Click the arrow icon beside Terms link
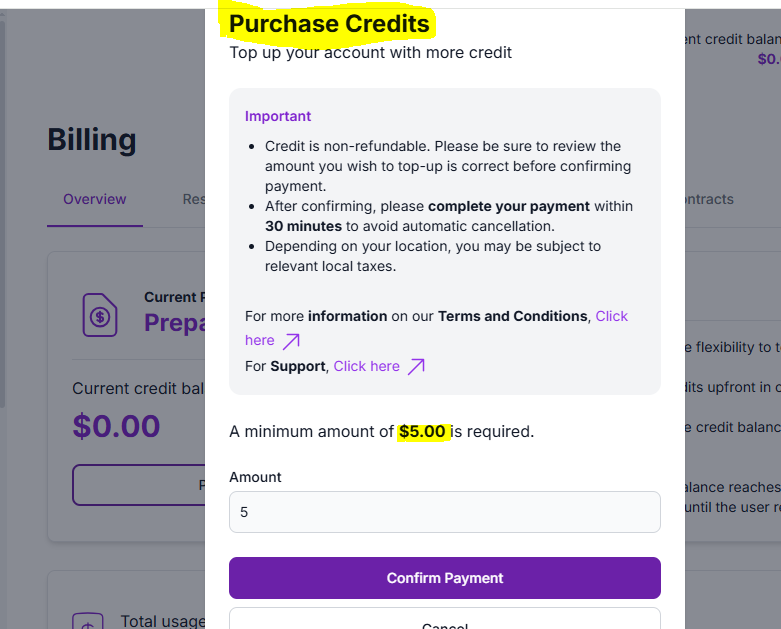 coord(290,341)
